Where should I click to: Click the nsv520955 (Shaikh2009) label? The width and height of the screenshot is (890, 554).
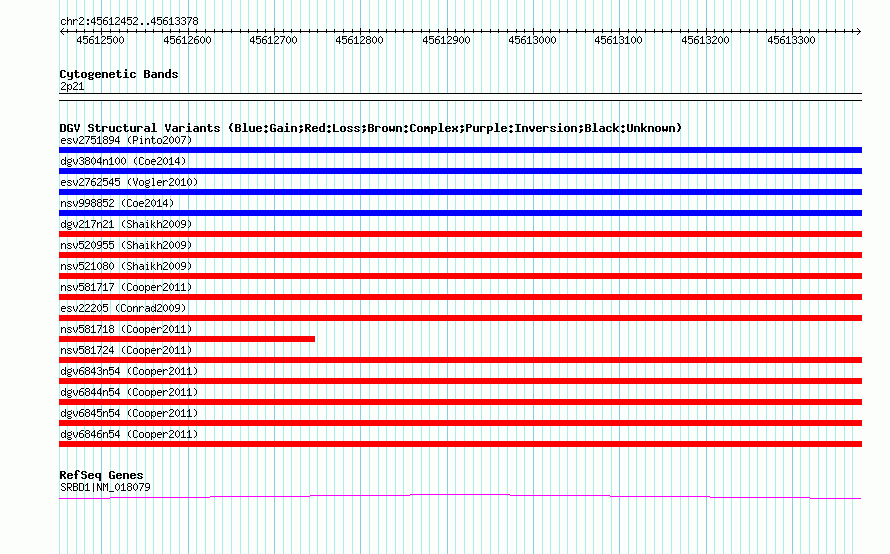point(126,245)
